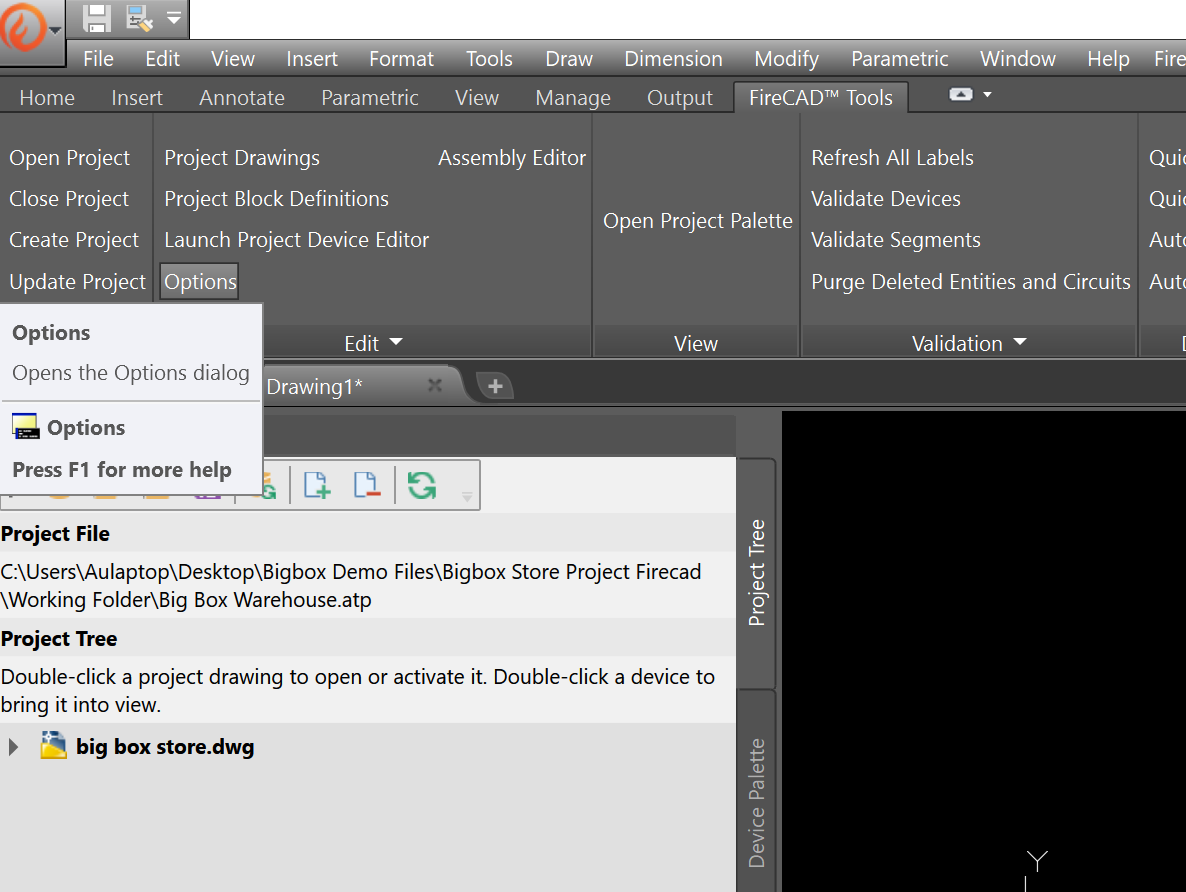1186x892 pixels.
Task: Click the ribbon minimize toggle icon
Action: (961, 95)
